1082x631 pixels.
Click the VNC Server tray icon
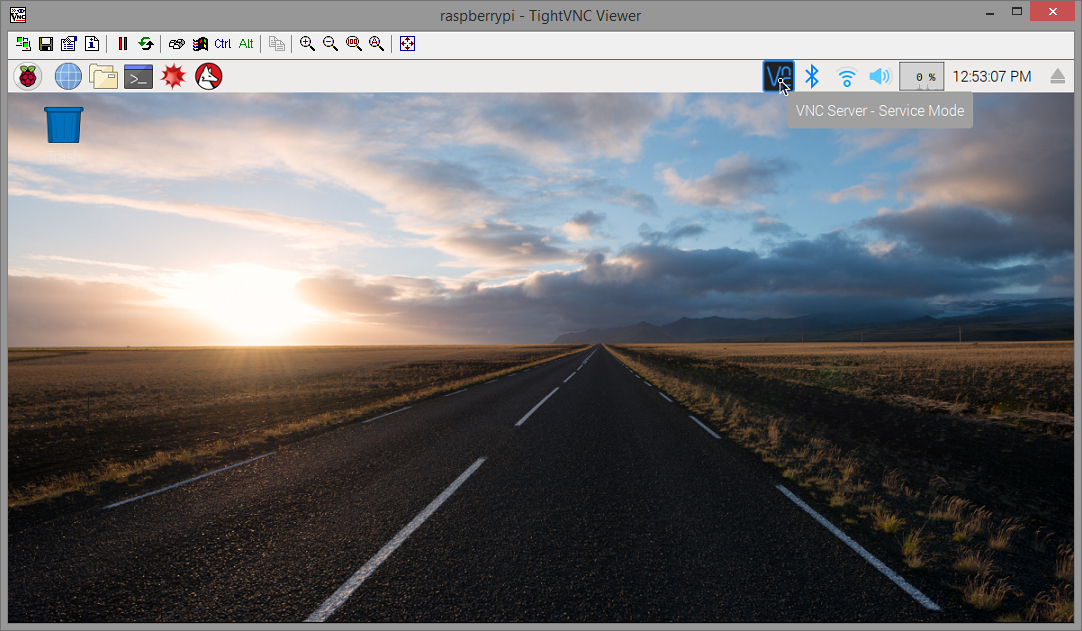click(x=778, y=76)
